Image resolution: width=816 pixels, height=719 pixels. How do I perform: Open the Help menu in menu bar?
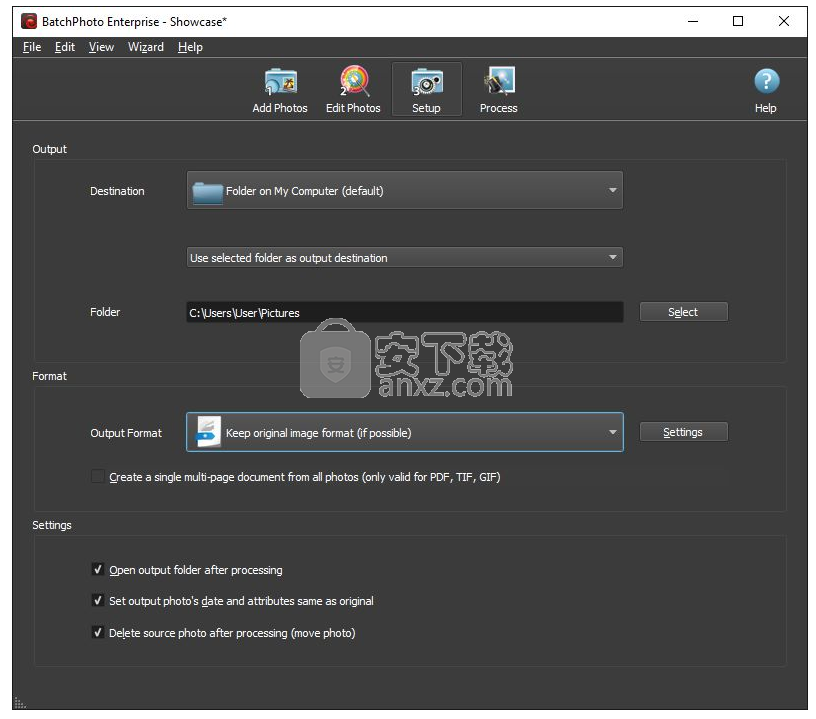coord(190,47)
